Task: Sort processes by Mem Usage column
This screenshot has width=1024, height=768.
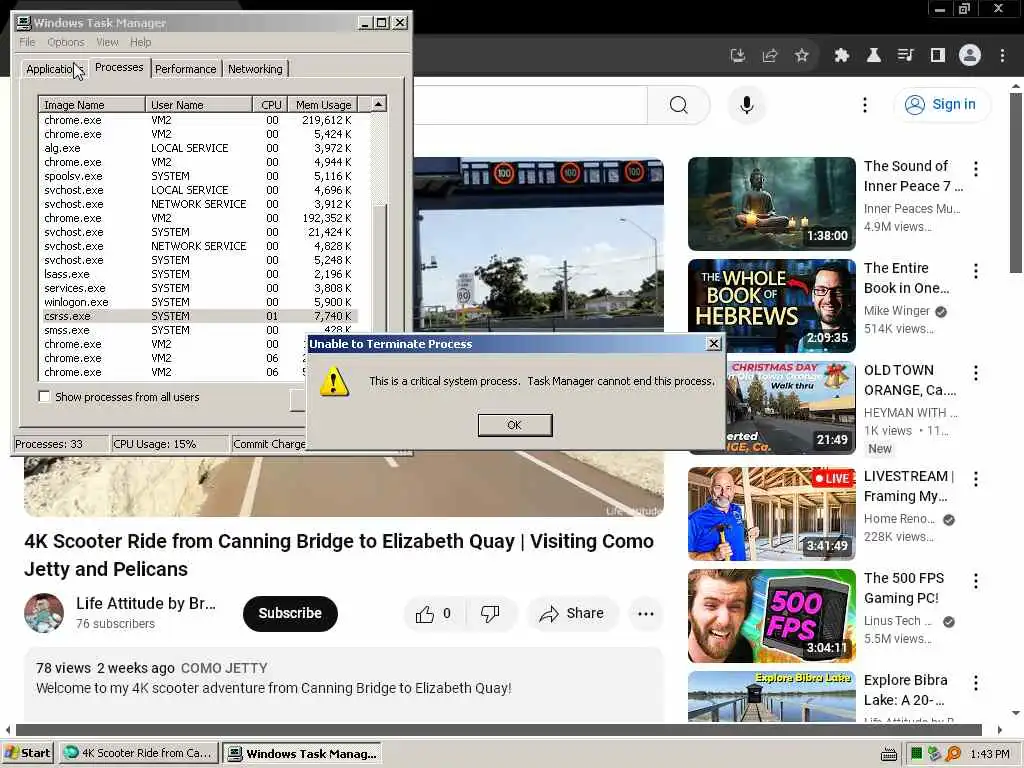Action: 323,104
